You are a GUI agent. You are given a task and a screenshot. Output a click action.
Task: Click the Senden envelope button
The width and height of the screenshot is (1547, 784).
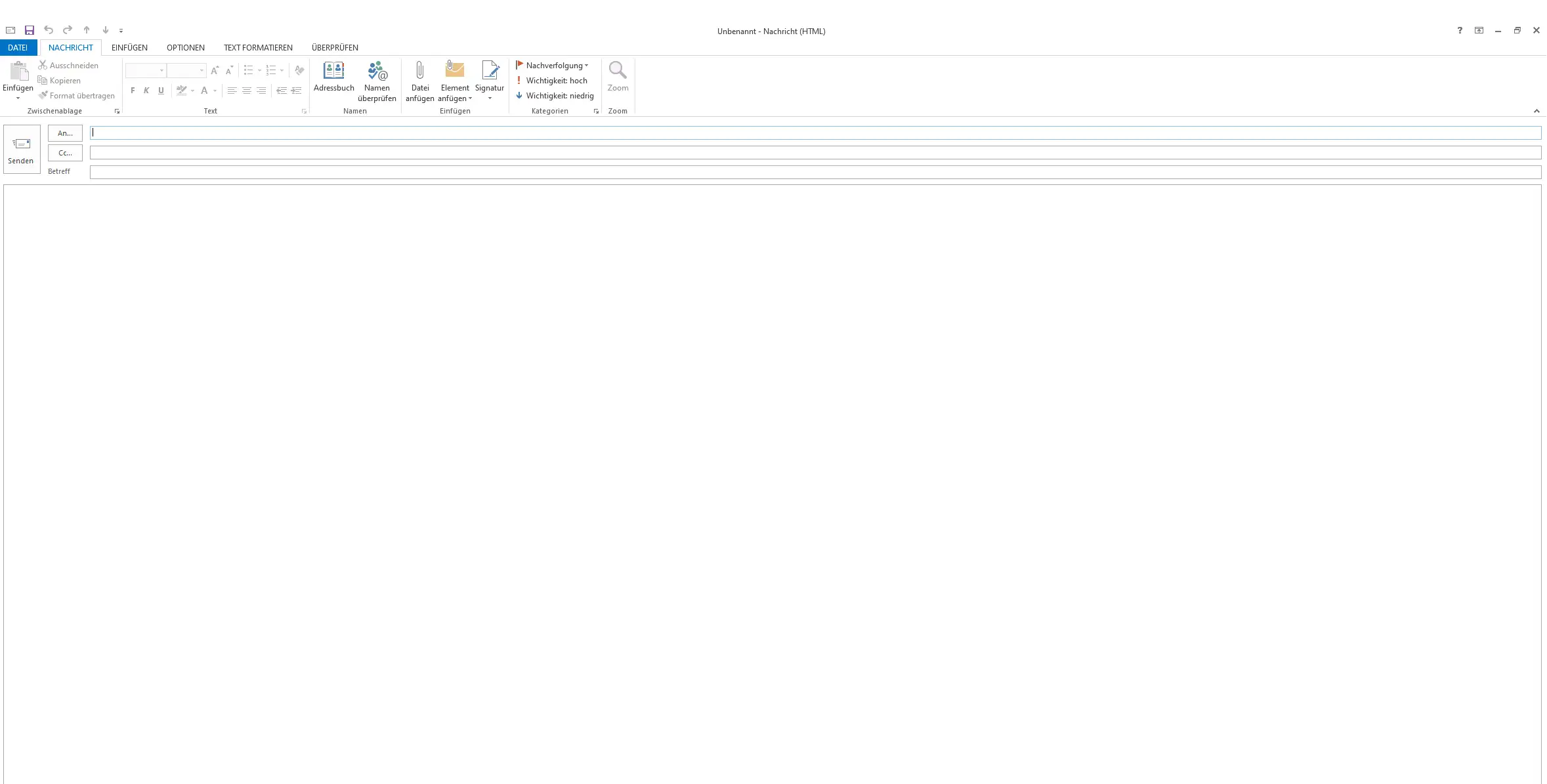[x=22, y=150]
